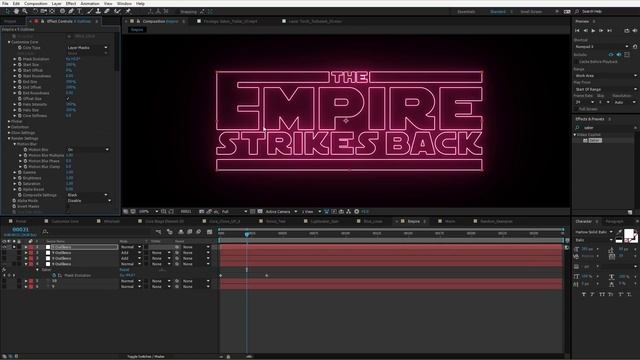The width and height of the screenshot is (640, 360).
Task: Open File menu
Action: (x=5, y=3)
